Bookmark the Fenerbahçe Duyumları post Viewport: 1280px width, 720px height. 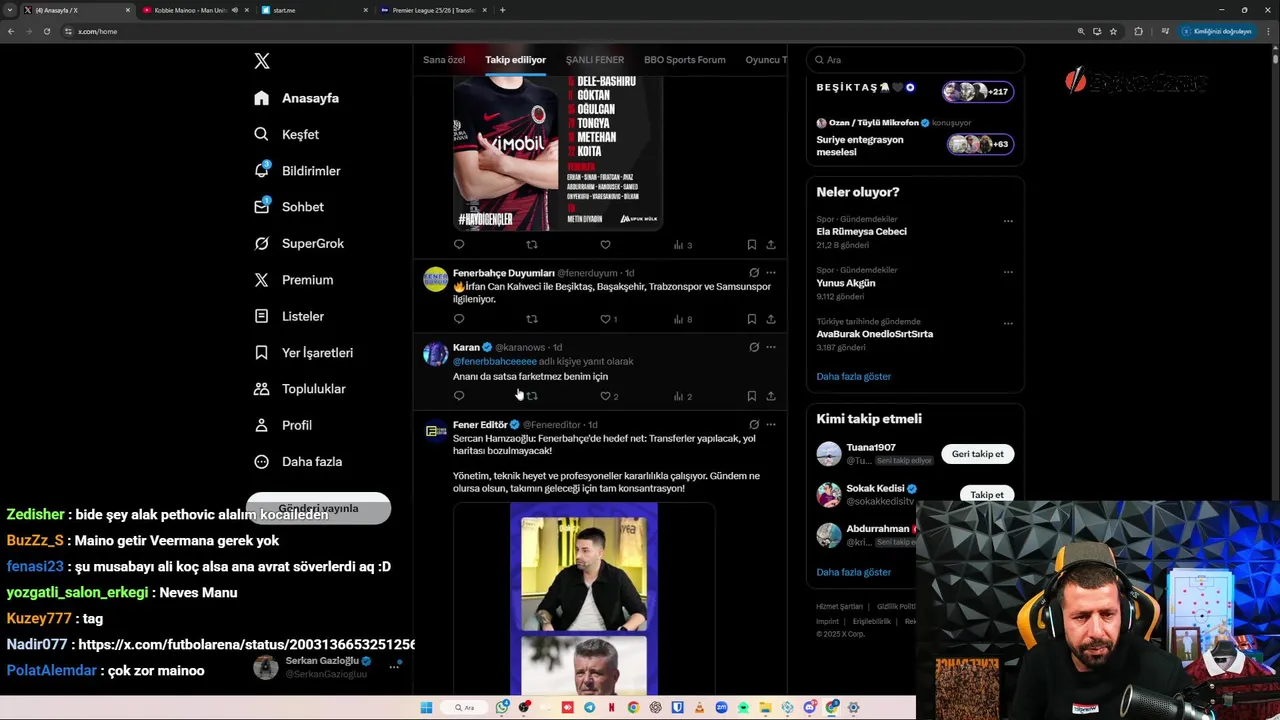click(751, 319)
